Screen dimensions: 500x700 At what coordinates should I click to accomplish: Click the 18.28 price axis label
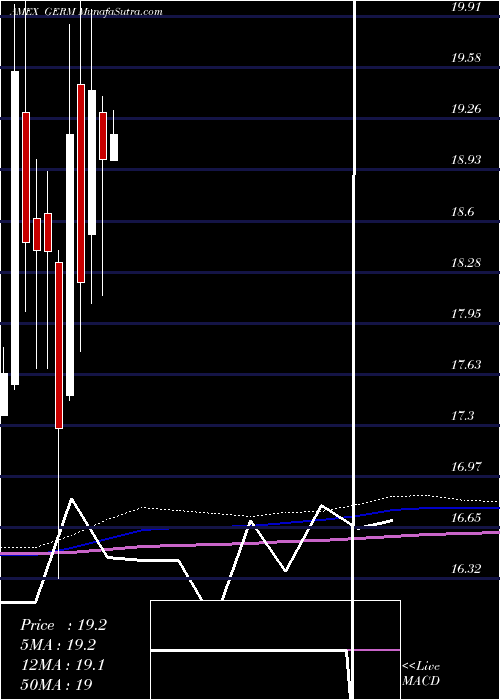click(466, 262)
